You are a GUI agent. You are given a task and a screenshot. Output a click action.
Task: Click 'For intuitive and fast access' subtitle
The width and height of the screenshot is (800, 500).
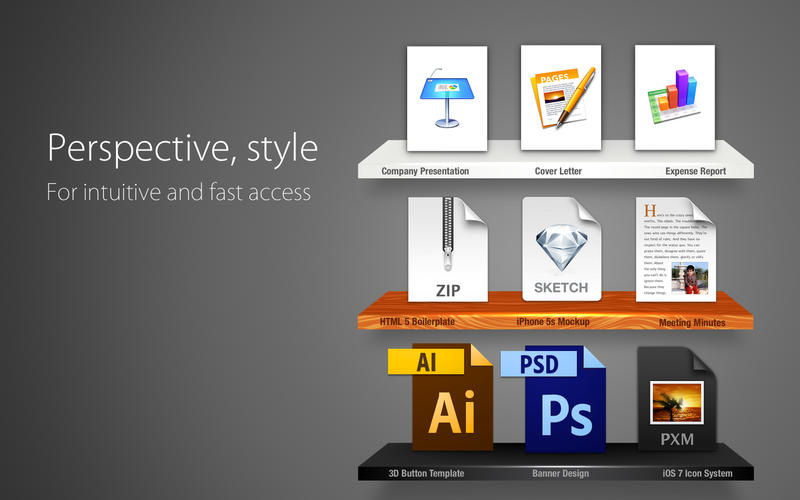click(179, 192)
